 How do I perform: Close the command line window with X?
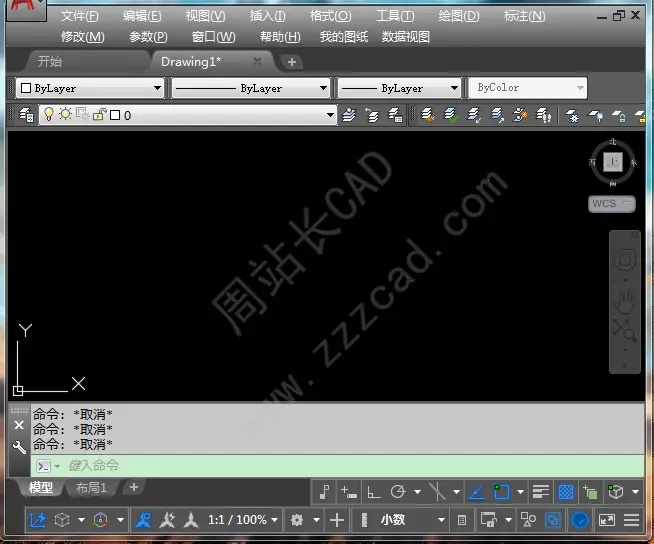19,425
